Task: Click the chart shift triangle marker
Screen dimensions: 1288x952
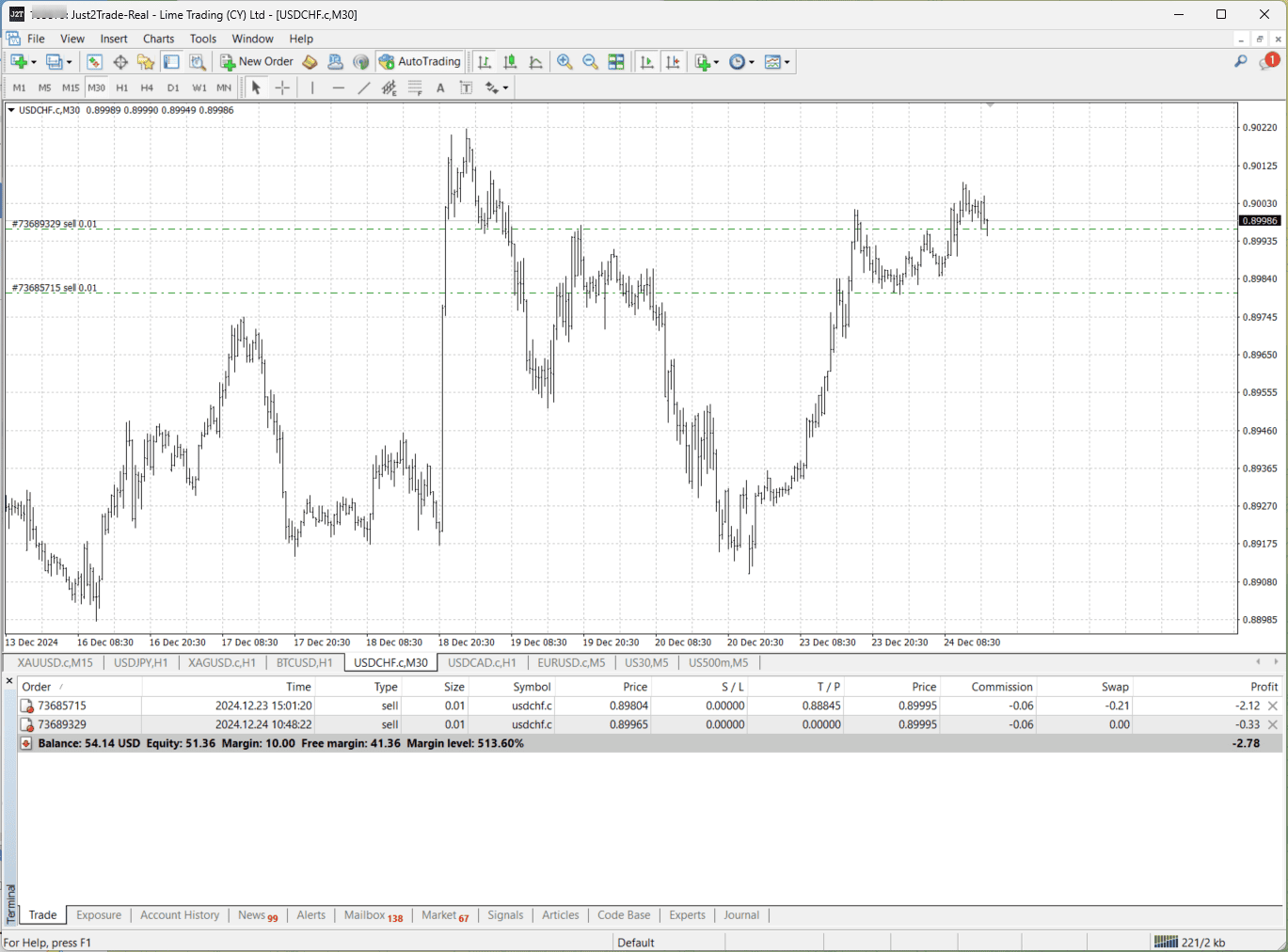Action: [990, 104]
